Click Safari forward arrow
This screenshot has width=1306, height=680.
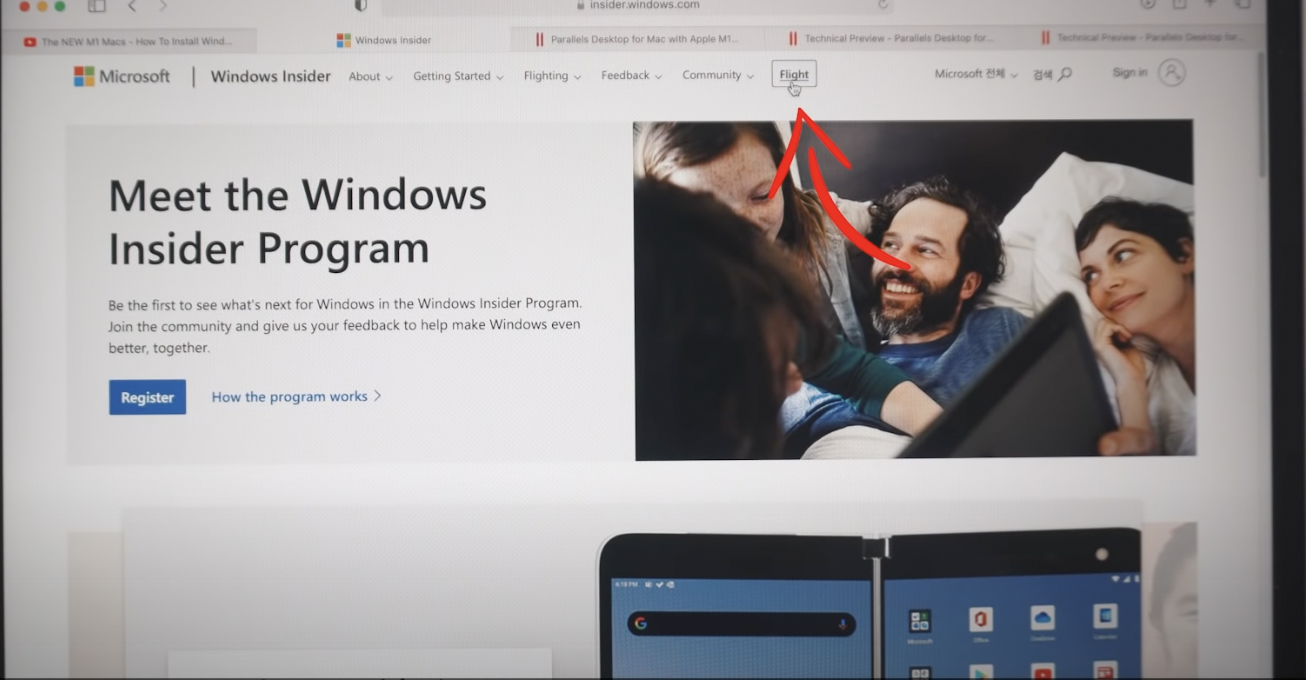163,5
